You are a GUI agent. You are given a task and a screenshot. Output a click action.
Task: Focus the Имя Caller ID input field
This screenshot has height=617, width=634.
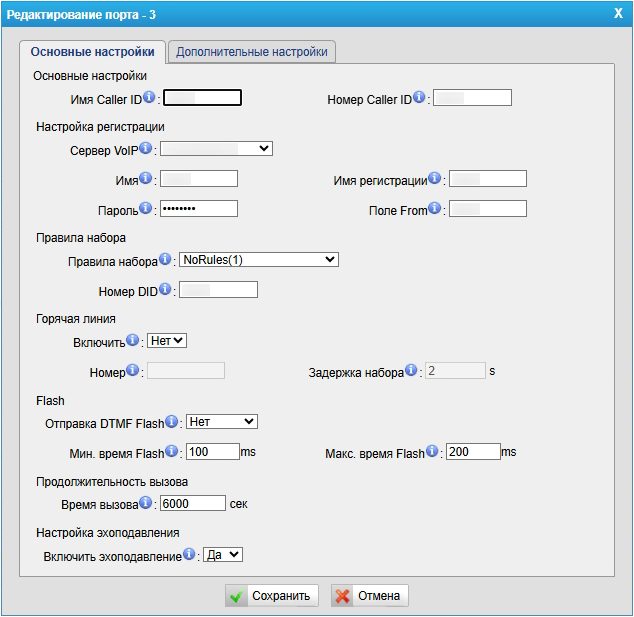[203, 97]
